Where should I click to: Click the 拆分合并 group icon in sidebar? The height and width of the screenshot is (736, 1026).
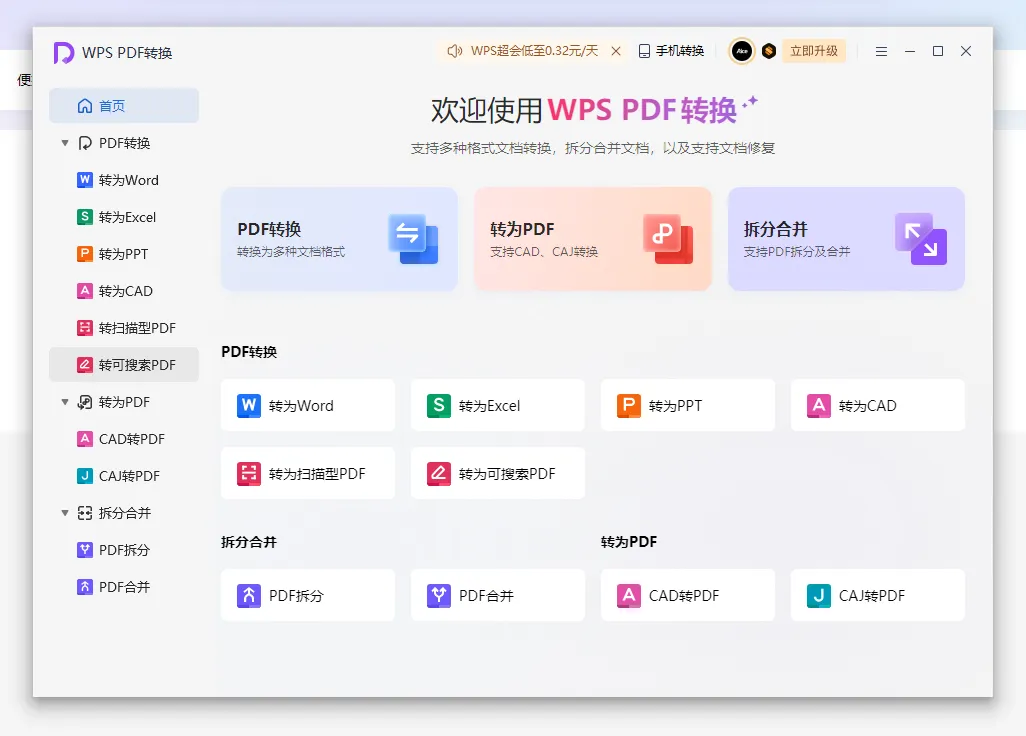pyautogui.click(x=85, y=513)
